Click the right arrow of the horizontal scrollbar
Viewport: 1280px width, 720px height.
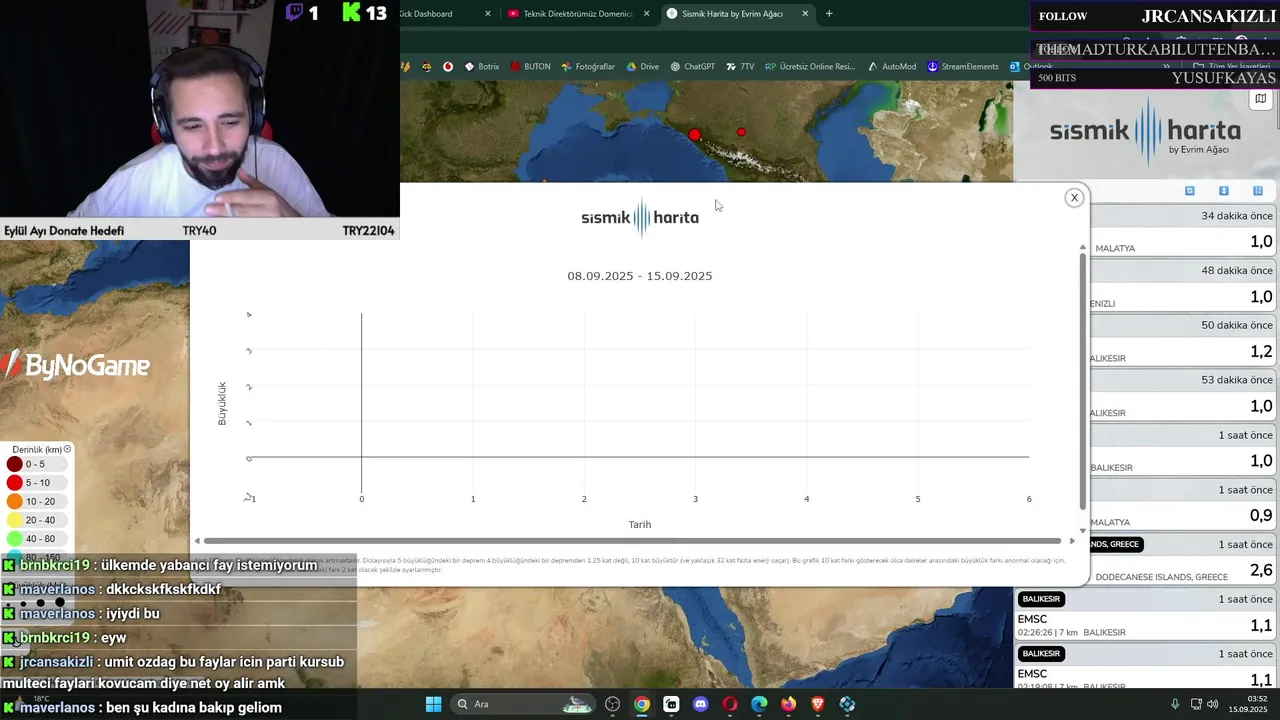coord(1072,541)
